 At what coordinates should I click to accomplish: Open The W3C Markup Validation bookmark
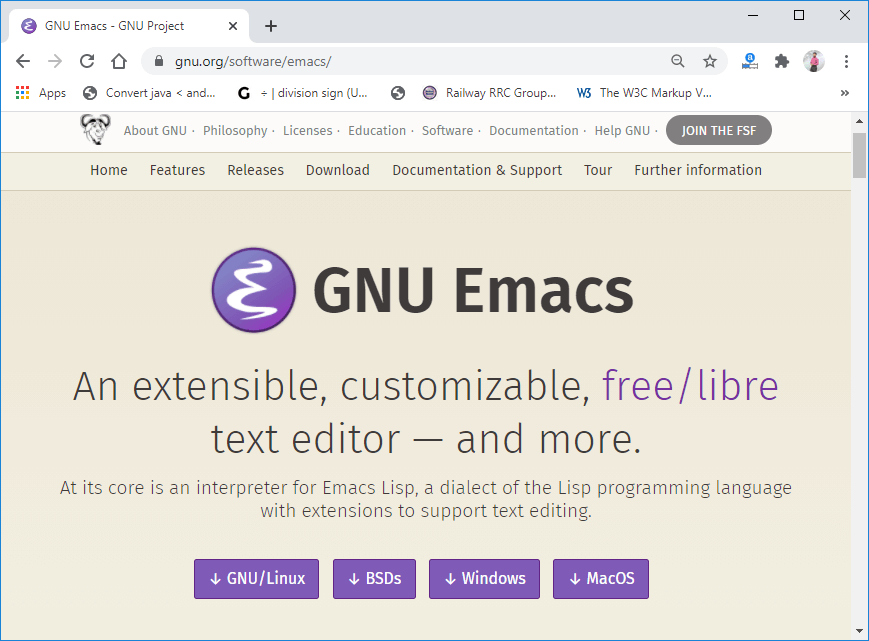644,93
